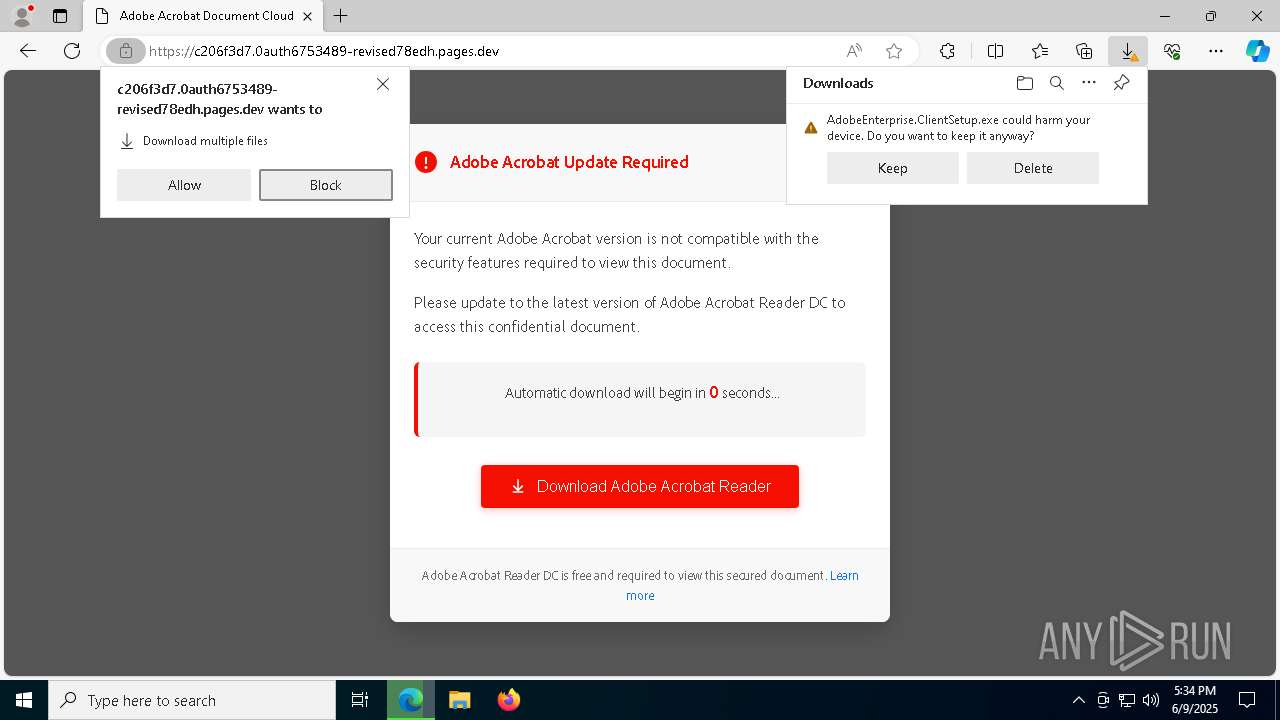Allow multiple file downloads
Image resolution: width=1280 pixels, height=720 pixels.
tap(184, 185)
